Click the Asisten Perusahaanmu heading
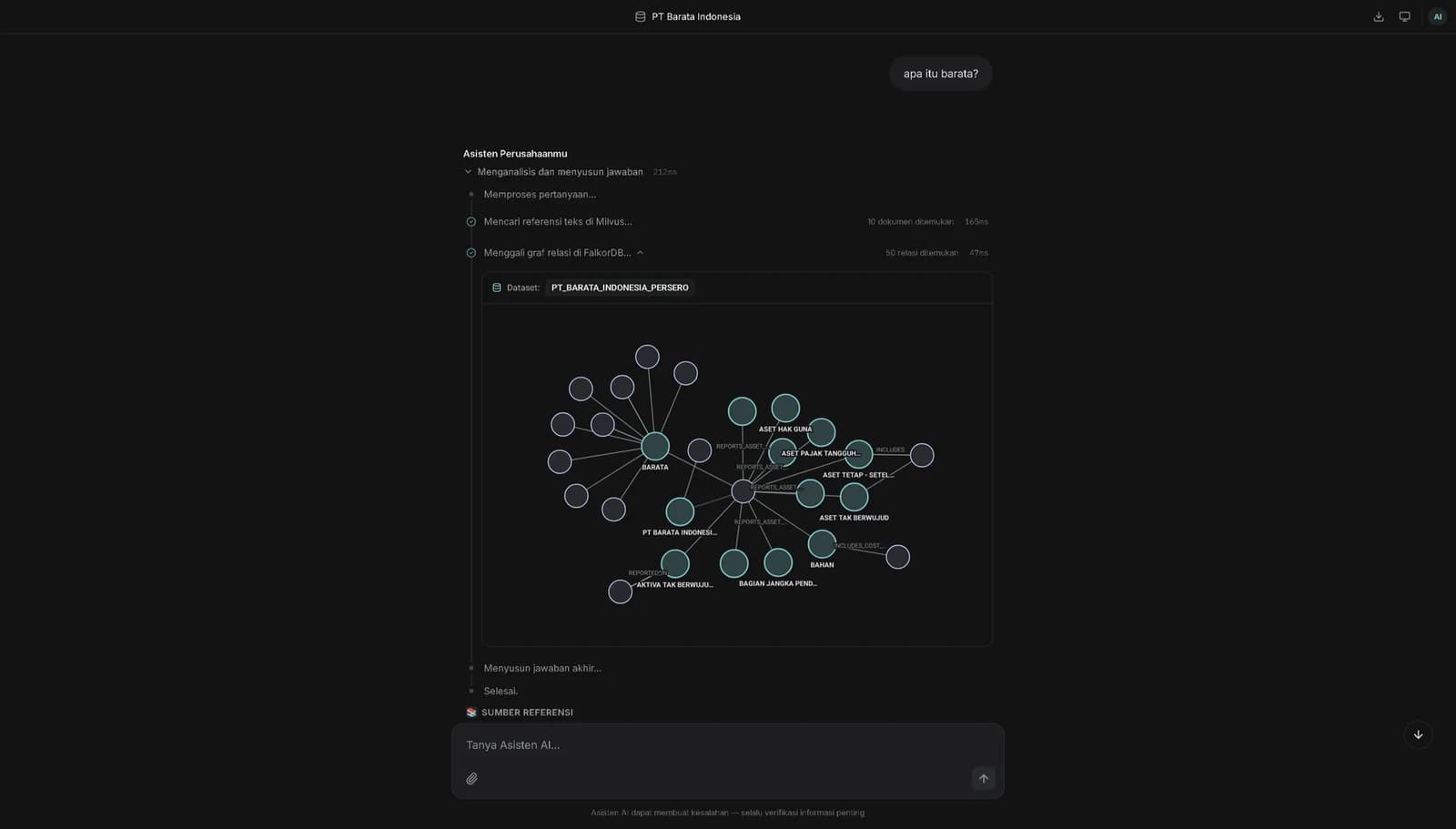Viewport: 1456px width, 829px height. pos(515,154)
